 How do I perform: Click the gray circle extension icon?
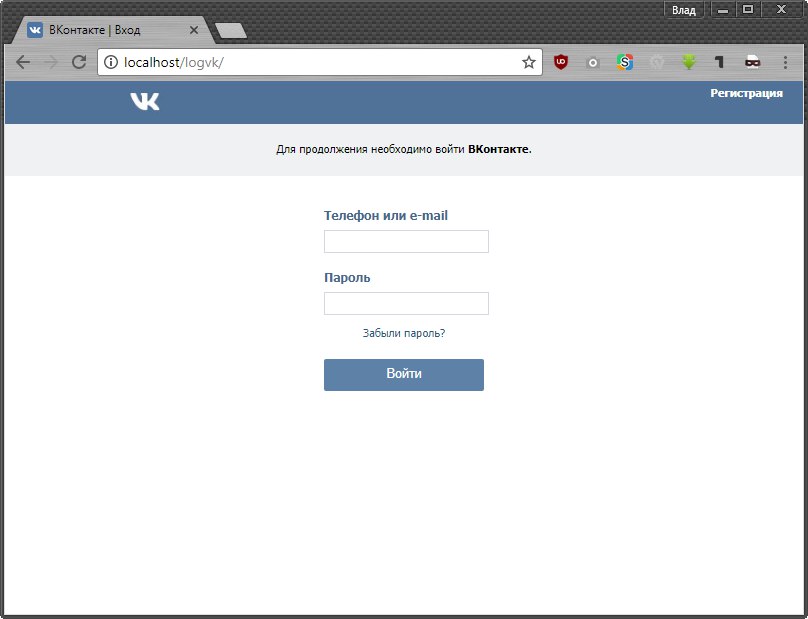point(593,62)
